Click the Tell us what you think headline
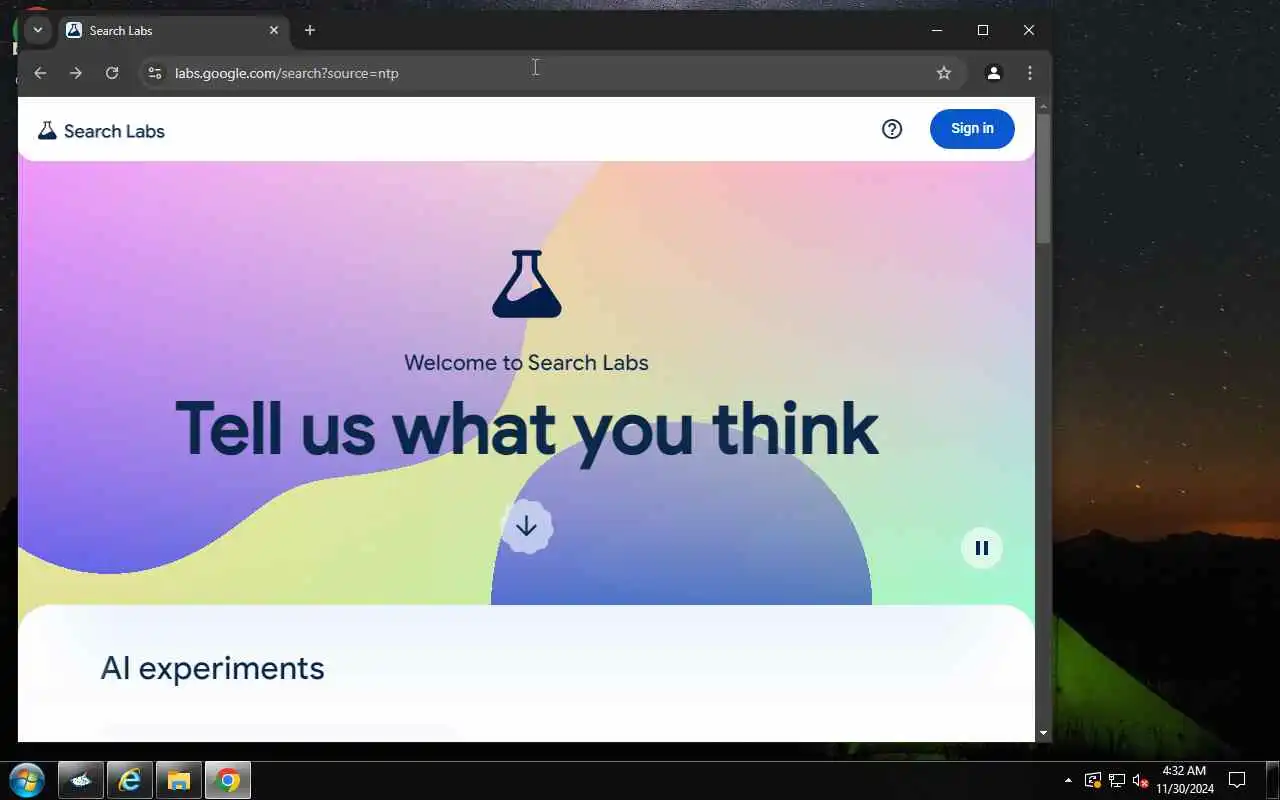 point(527,430)
